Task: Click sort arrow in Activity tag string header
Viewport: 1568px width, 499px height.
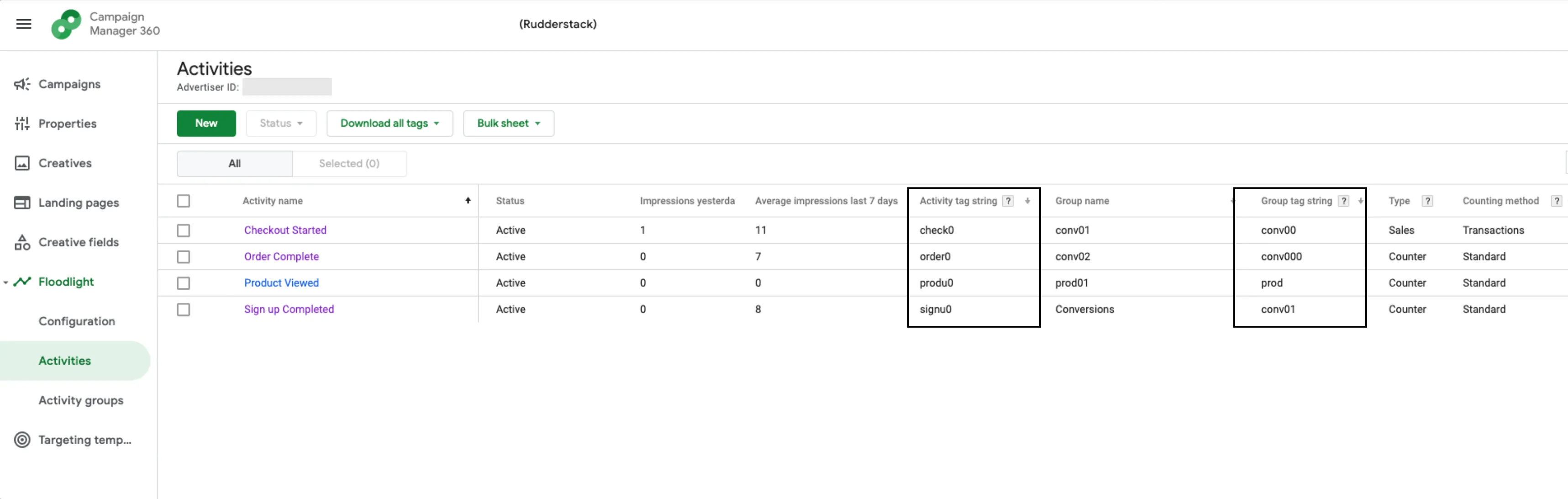Action: [1027, 201]
